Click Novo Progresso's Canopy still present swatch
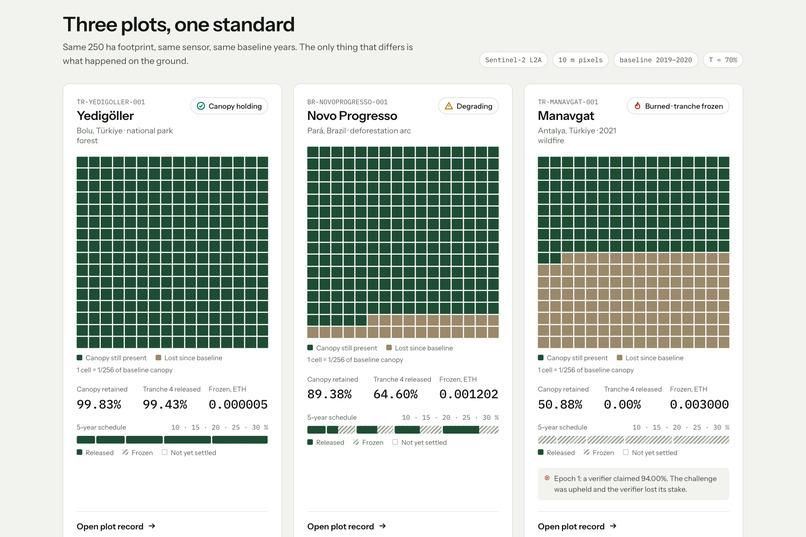This screenshot has width=806, height=537. click(310, 348)
